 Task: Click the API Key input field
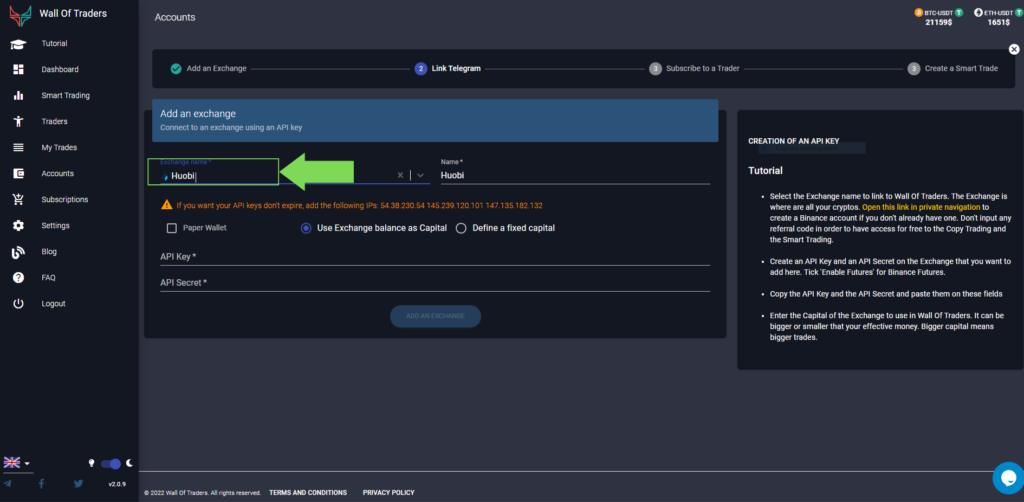[x=435, y=257]
